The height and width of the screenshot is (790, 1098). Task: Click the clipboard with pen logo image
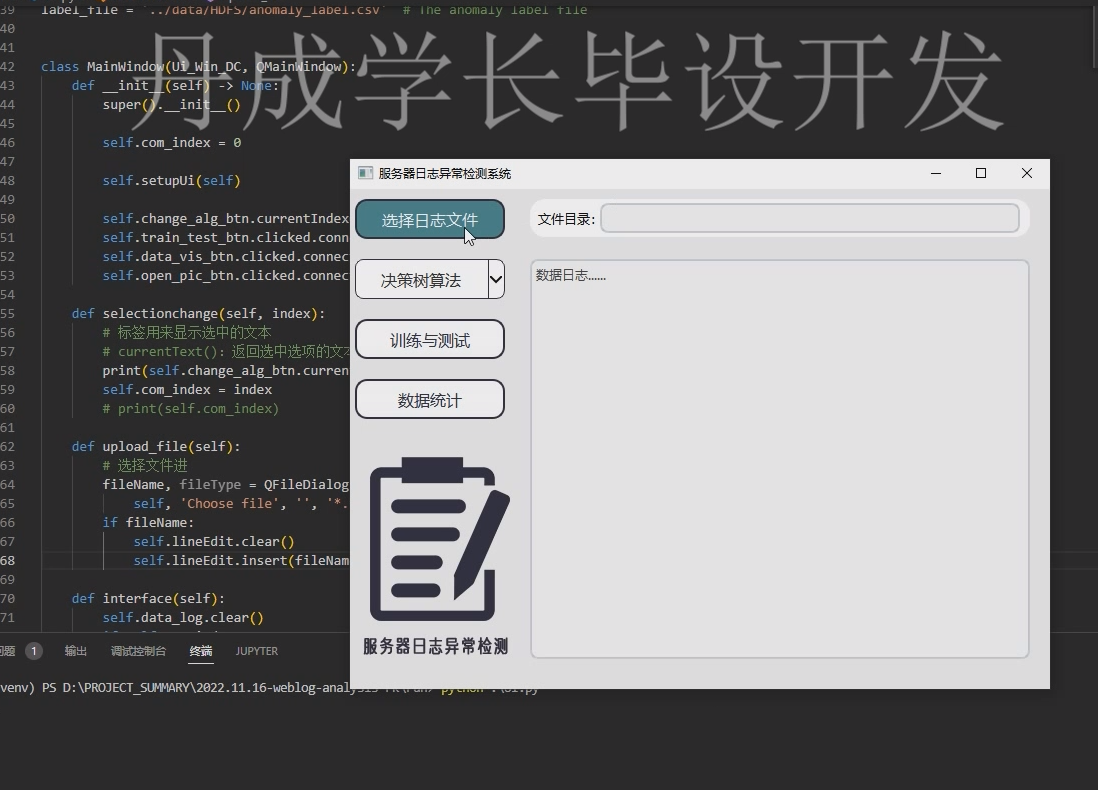pos(439,539)
